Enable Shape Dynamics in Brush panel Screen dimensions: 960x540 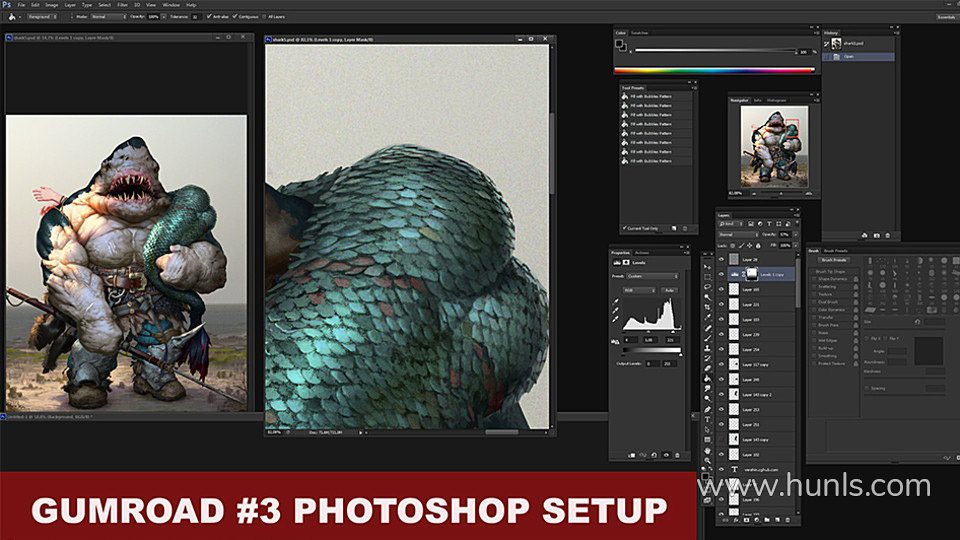tap(815, 279)
